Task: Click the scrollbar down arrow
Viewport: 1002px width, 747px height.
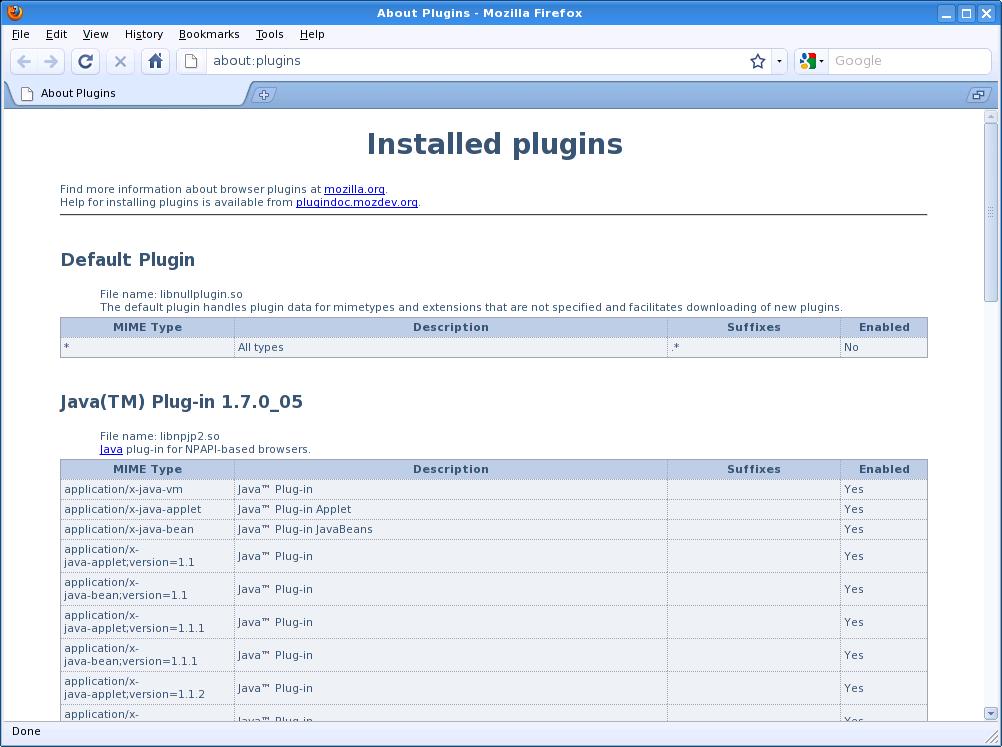Action: (990, 713)
